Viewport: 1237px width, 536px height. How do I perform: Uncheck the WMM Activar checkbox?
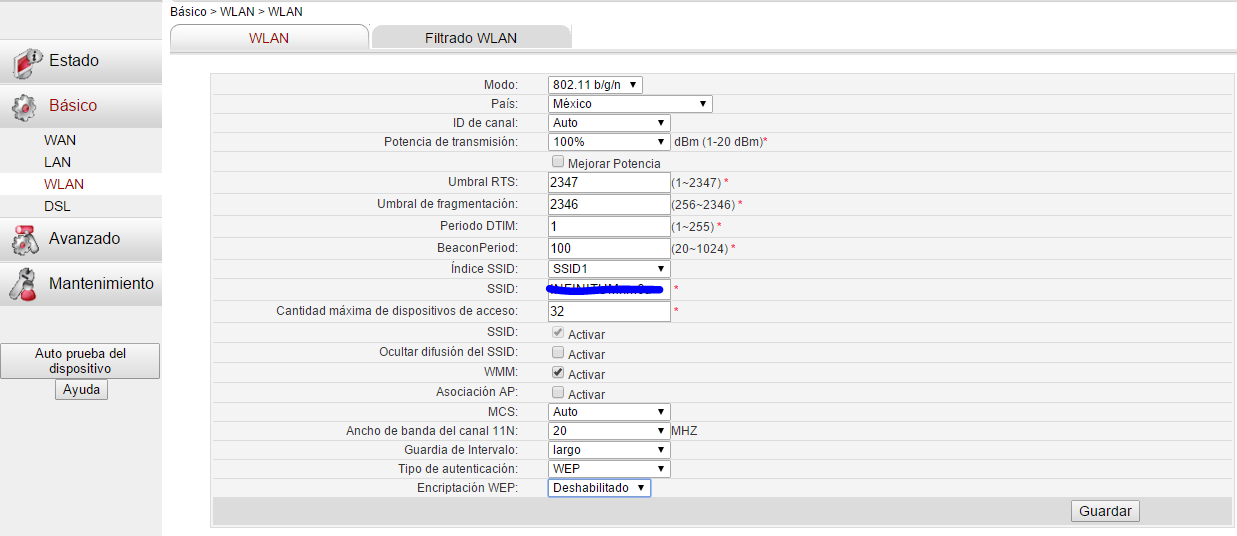click(558, 373)
